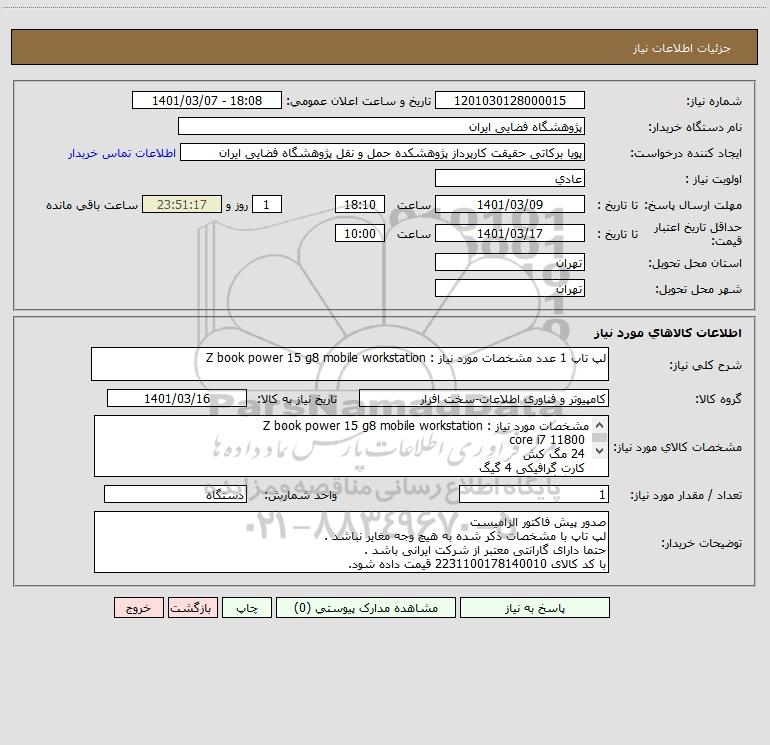
Task: Click label نام دستگاه خریدار
Action: click(x=695, y=127)
